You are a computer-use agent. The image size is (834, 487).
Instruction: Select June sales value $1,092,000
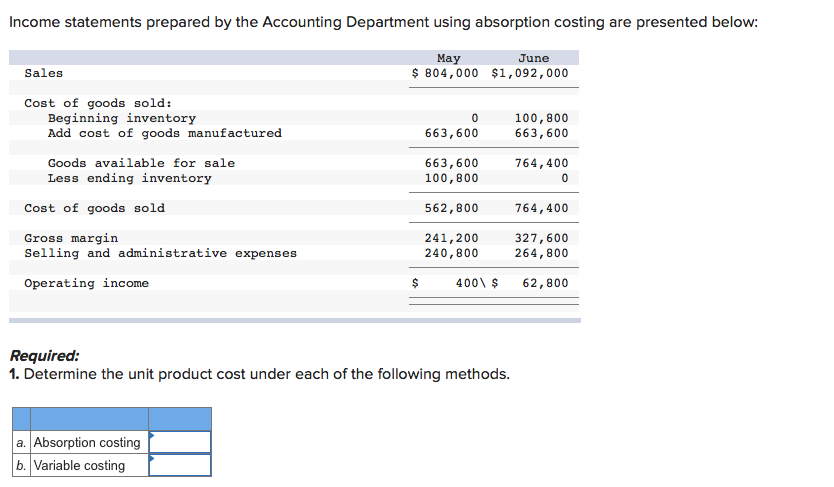530,73
